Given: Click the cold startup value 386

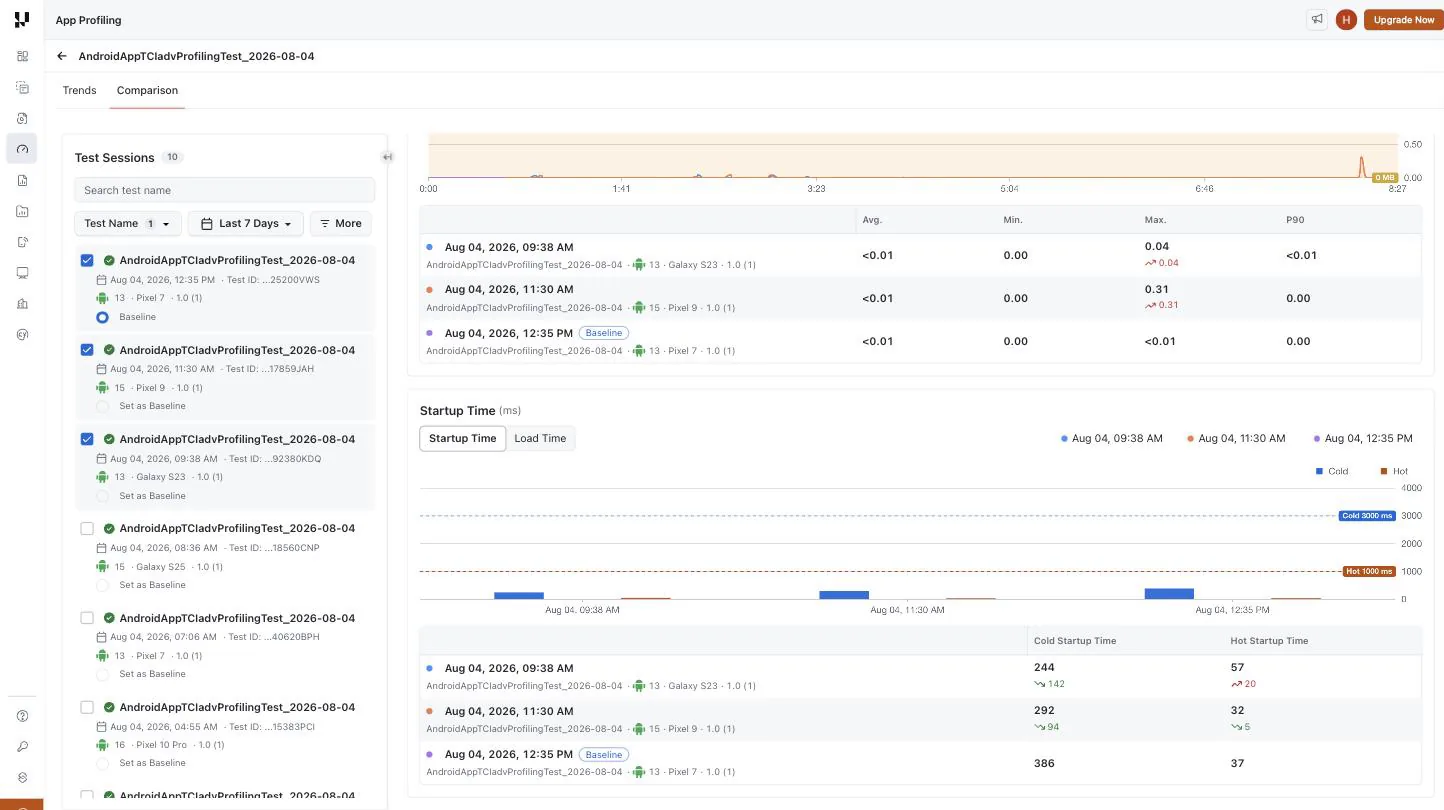Looking at the screenshot, I should (x=1044, y=763).
